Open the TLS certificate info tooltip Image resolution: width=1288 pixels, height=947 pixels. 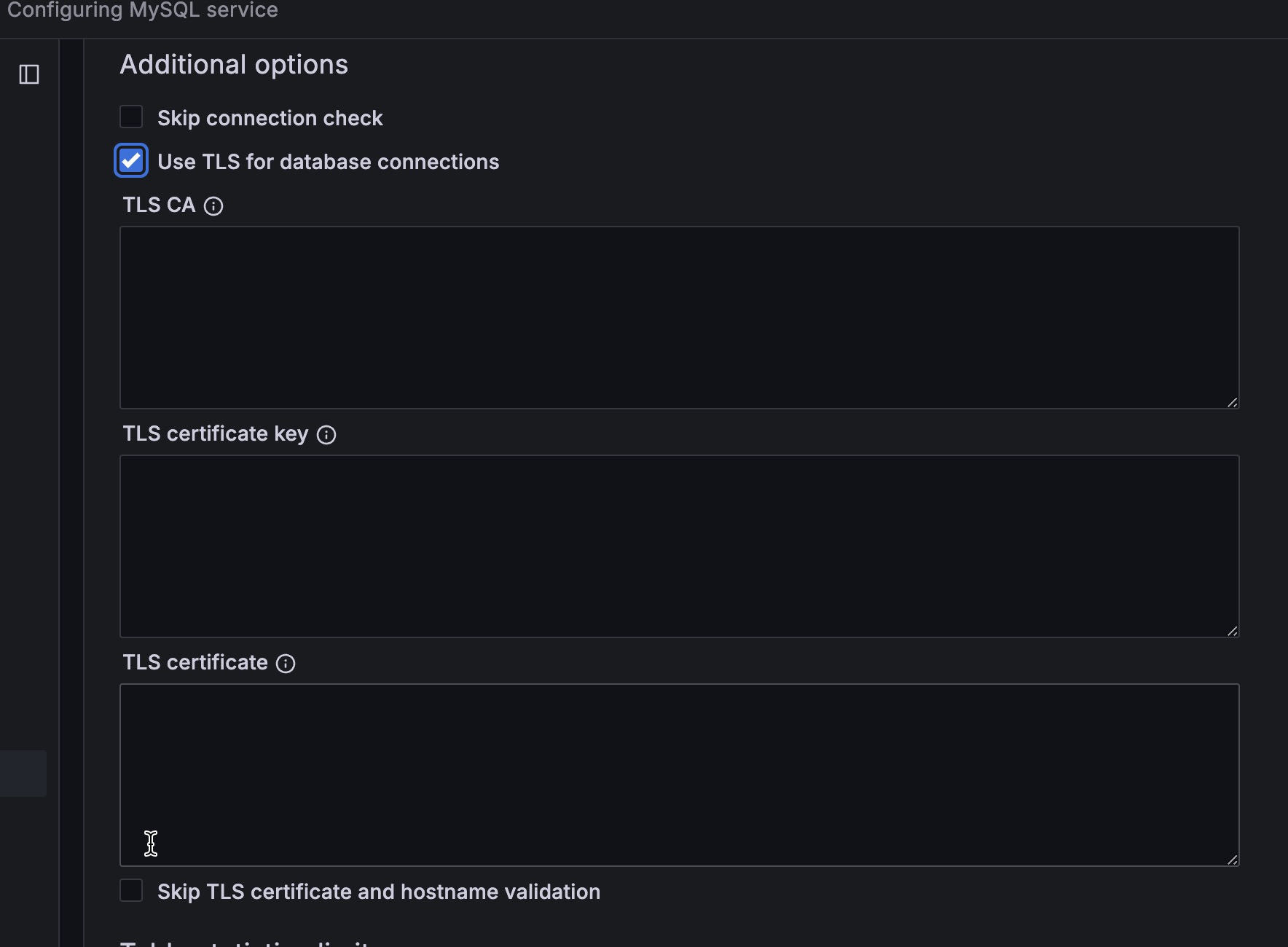click(286, 664)
